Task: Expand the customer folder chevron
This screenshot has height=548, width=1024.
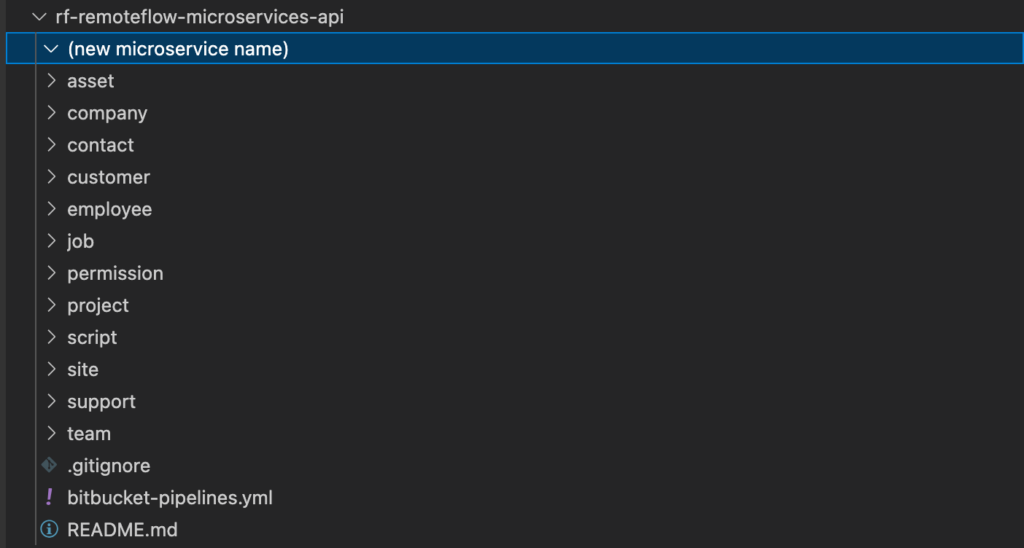Action: (51, 177)
